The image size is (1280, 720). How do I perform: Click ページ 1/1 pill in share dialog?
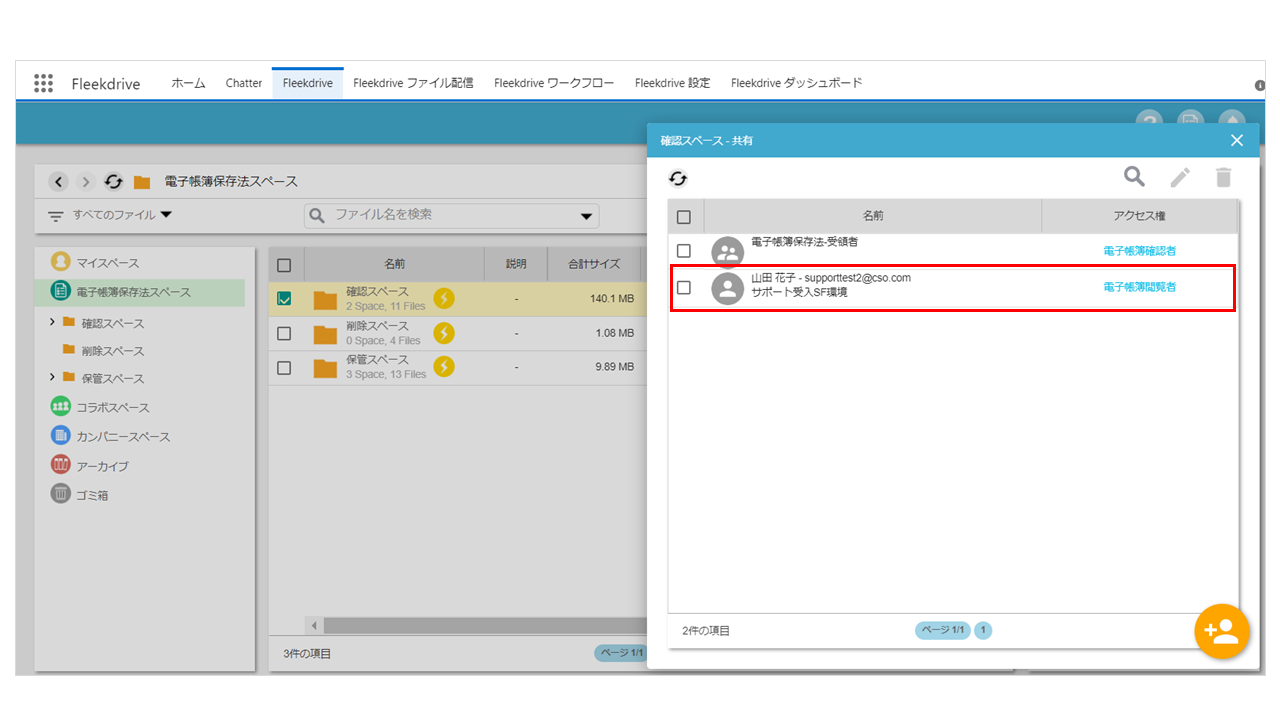coord(942,630)
